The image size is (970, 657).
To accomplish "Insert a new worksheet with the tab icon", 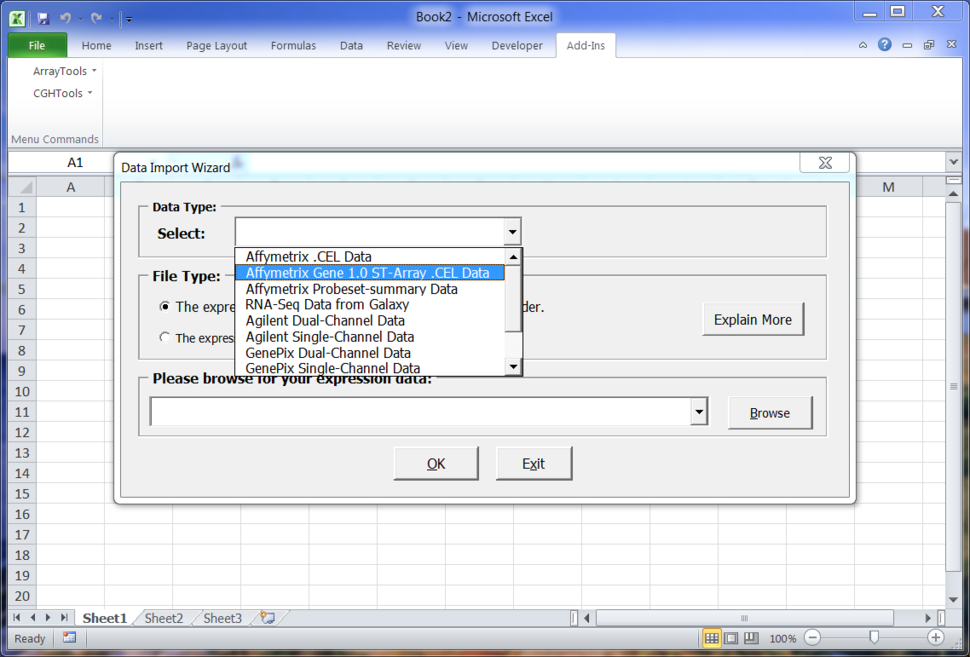I will click(267, 617).
